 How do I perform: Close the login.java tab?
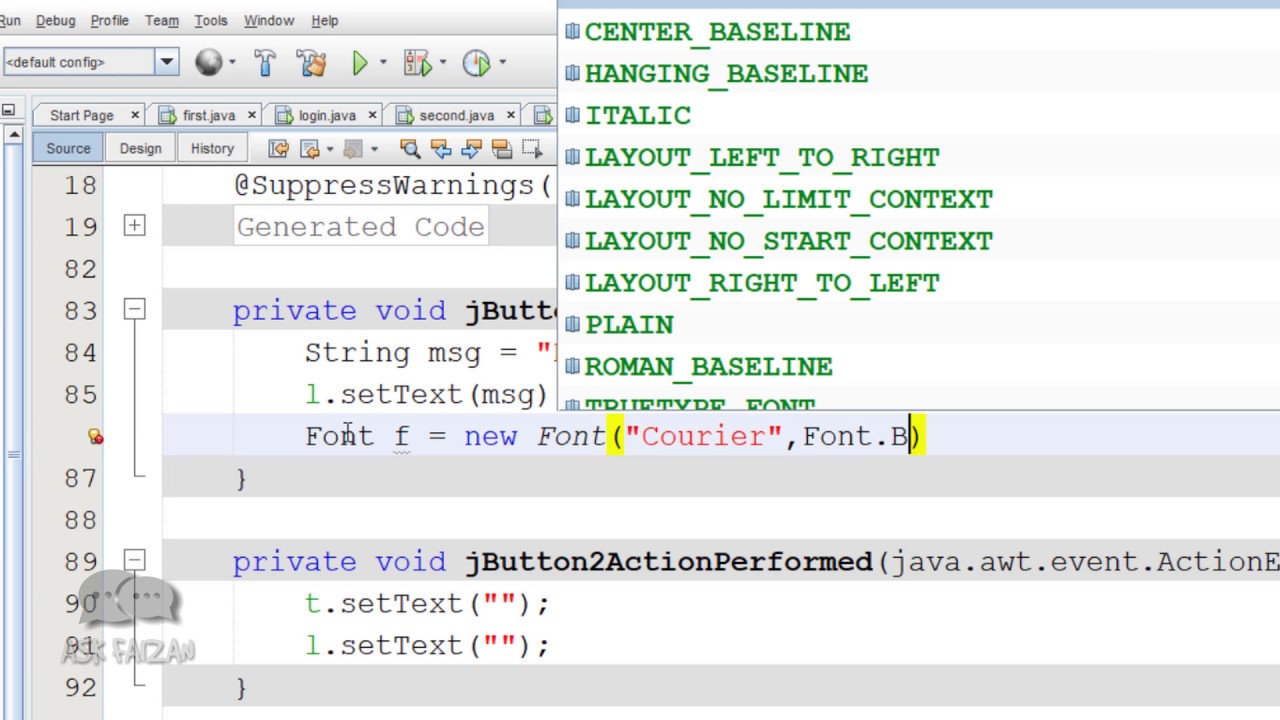coord(373,115)
